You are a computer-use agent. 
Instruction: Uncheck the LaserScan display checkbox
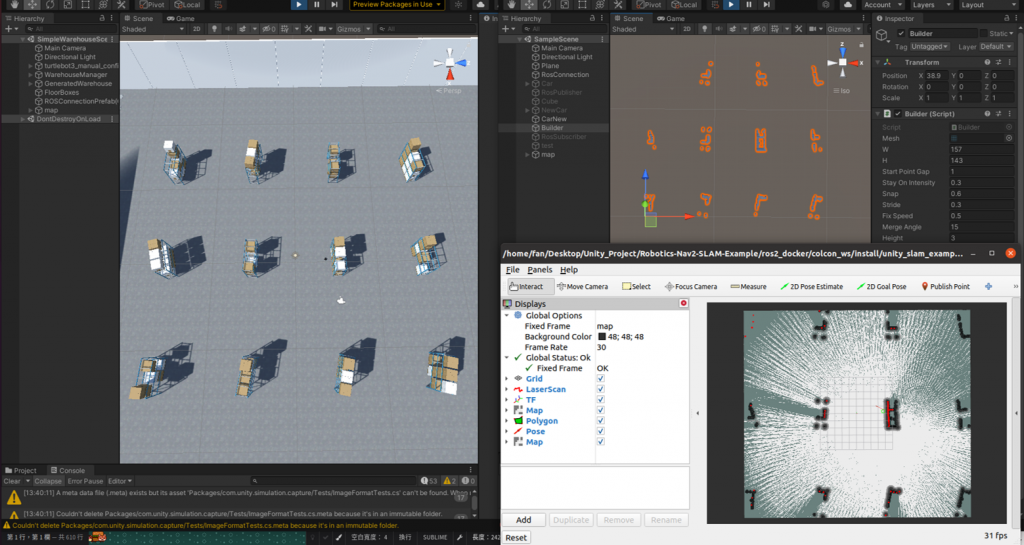[x=600, y=389]
